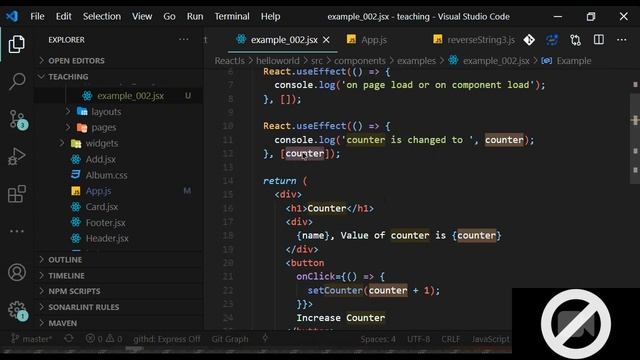640x360 pixels.
Task: Open the Explorer view in activity bar
Action: 16,44
